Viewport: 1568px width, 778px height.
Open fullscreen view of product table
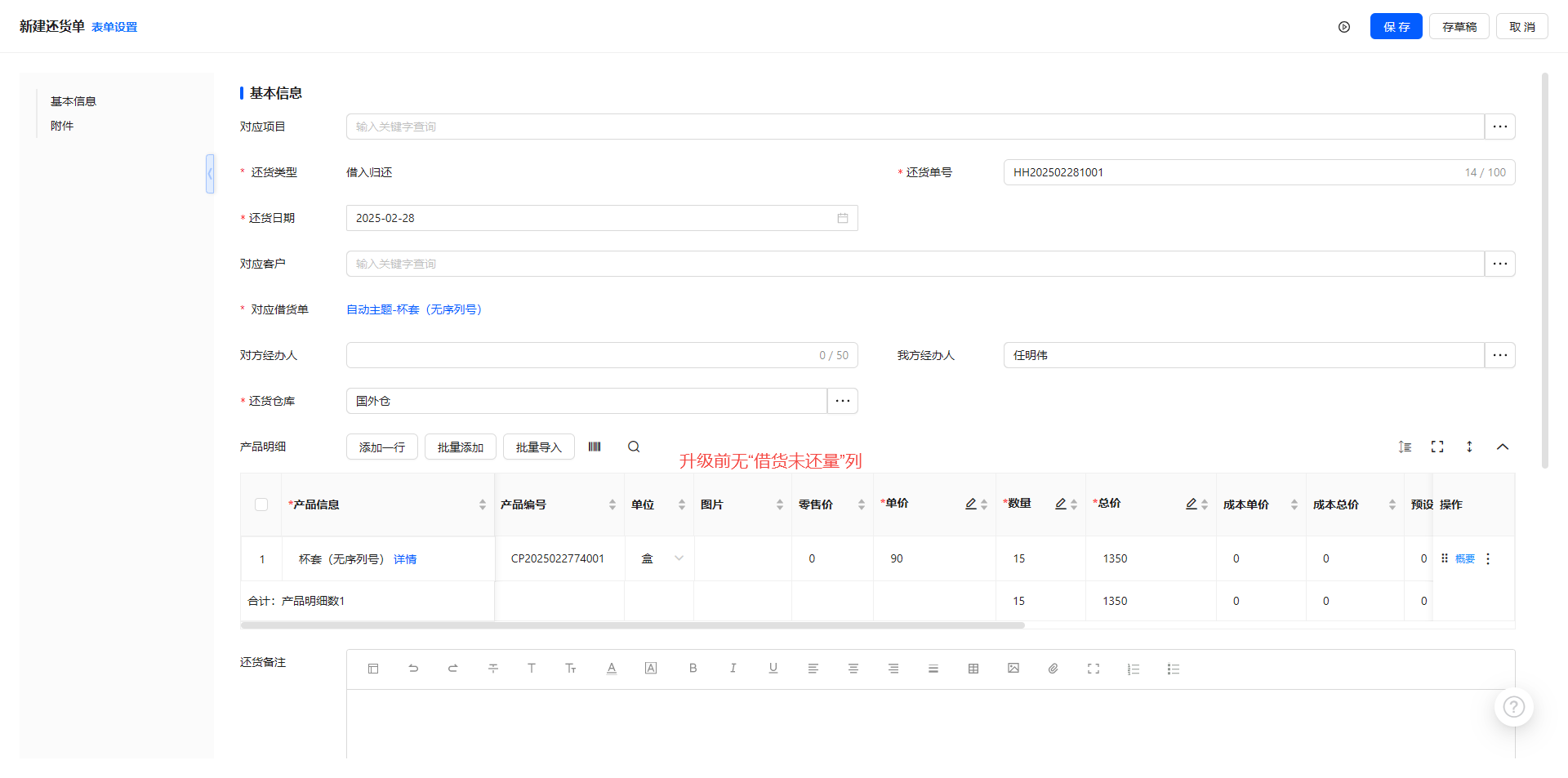pos(1437,447)
